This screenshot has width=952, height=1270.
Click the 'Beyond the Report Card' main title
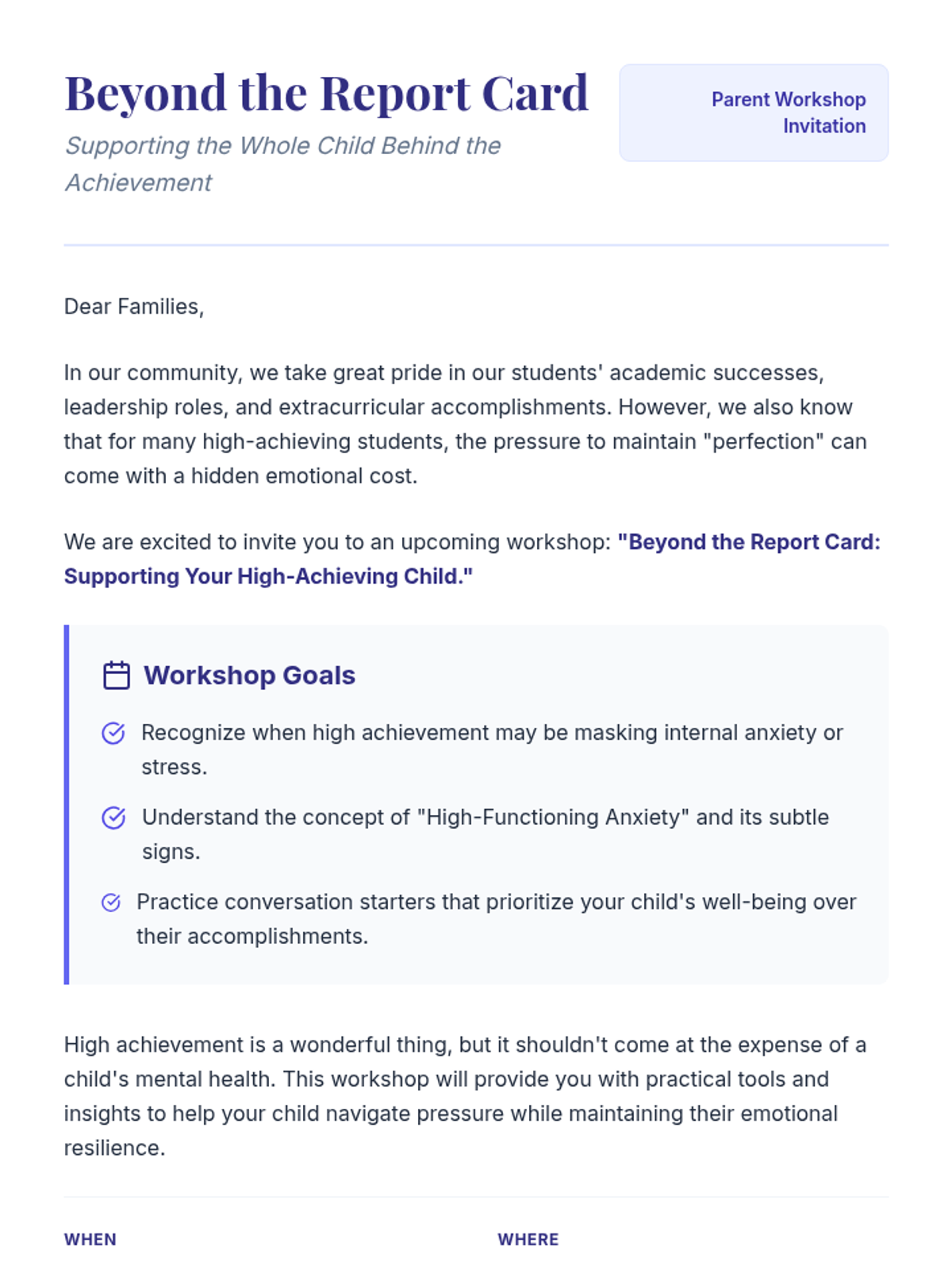click(x=326, y=93)
